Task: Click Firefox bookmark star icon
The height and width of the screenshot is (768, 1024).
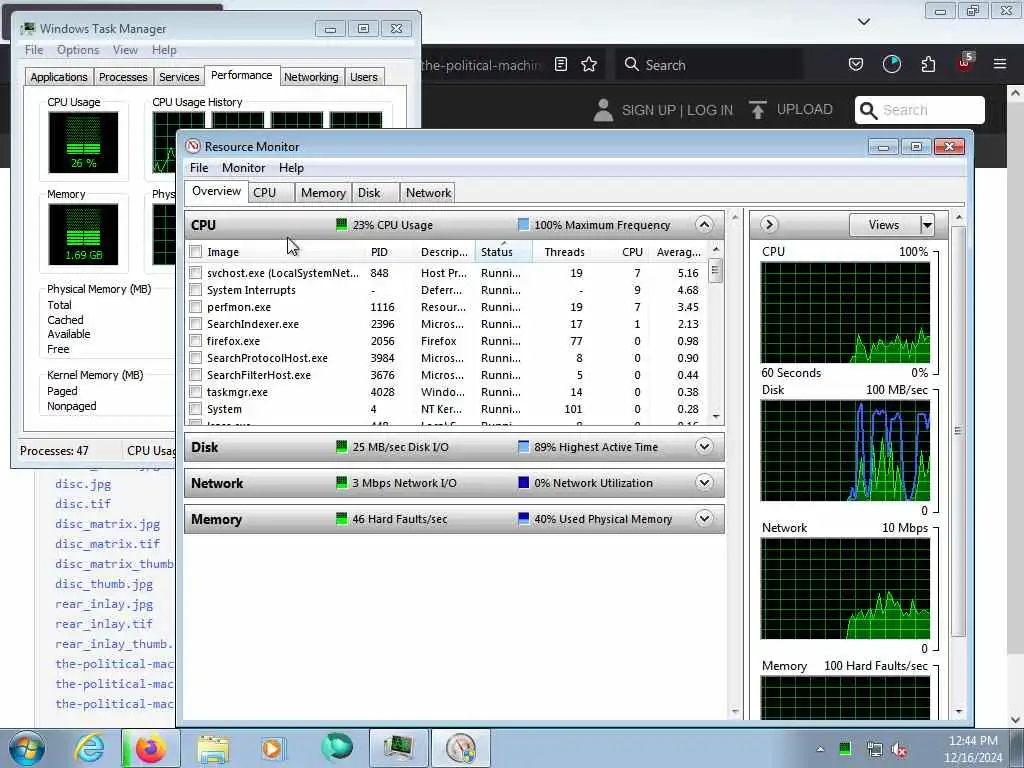Action: [x=589, y=65]
